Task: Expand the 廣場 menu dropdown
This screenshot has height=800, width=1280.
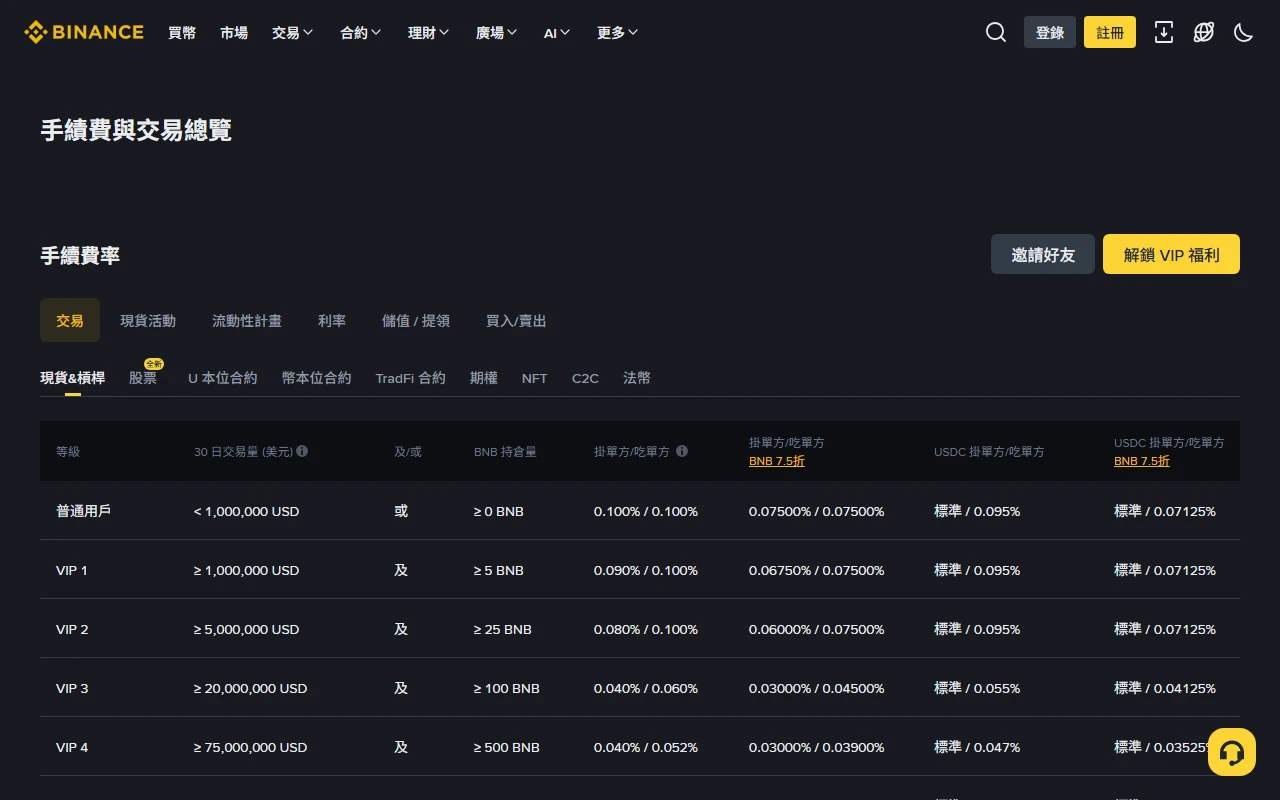Action: [x=497, y=33]
